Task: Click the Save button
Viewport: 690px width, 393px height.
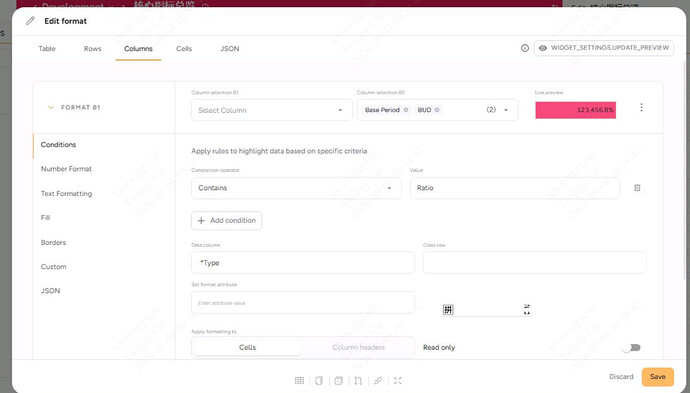Action: pos(657,377)
